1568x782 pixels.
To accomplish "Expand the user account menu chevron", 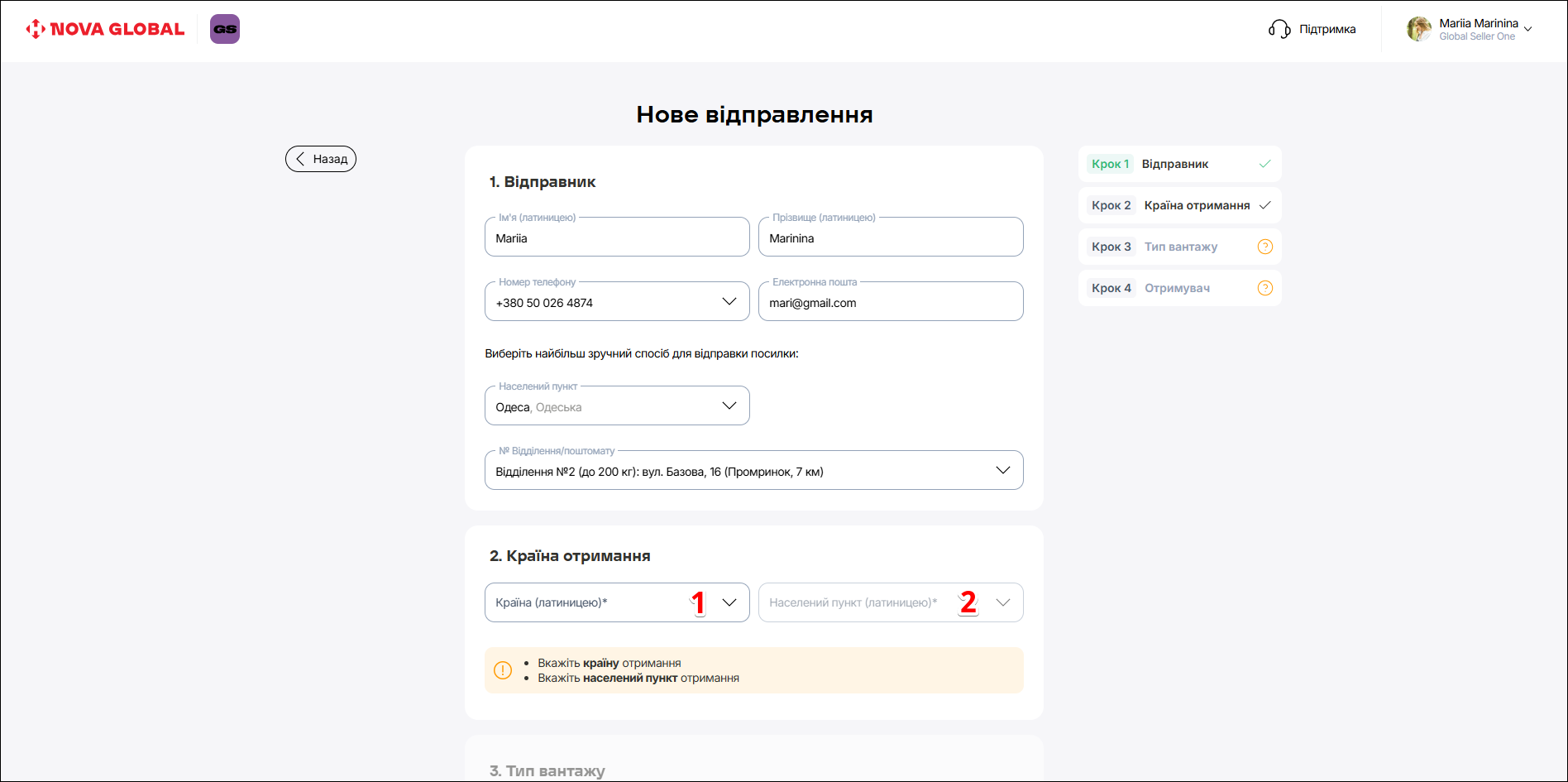I will click(x=1528, y=30).
